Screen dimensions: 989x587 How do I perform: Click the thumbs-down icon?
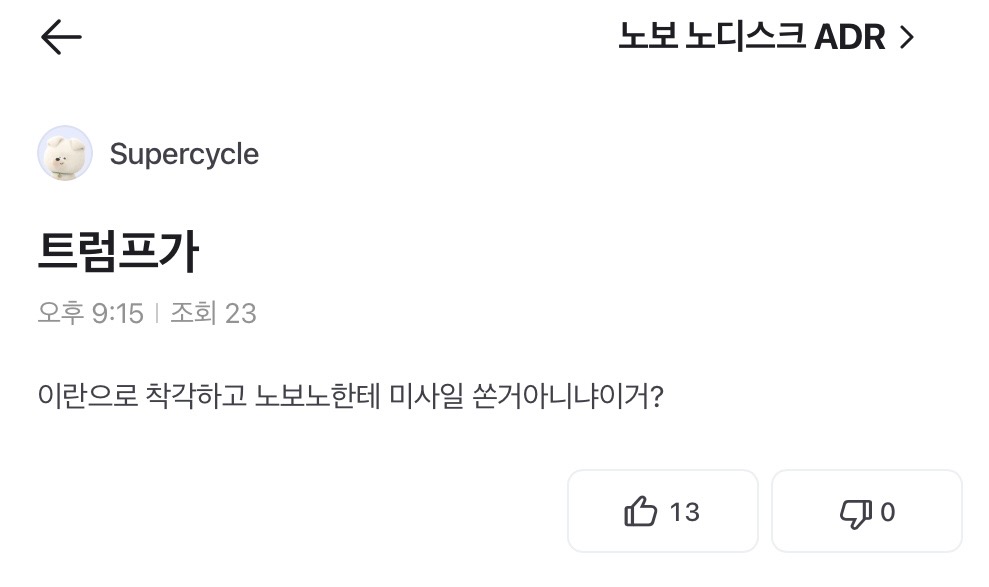click(x=855, y=513)
